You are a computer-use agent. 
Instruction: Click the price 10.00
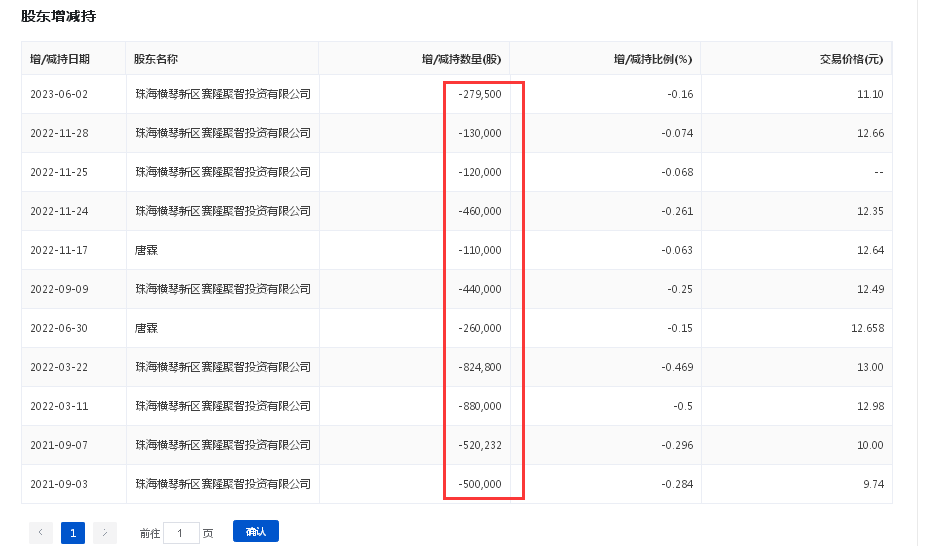pos(870,445)
